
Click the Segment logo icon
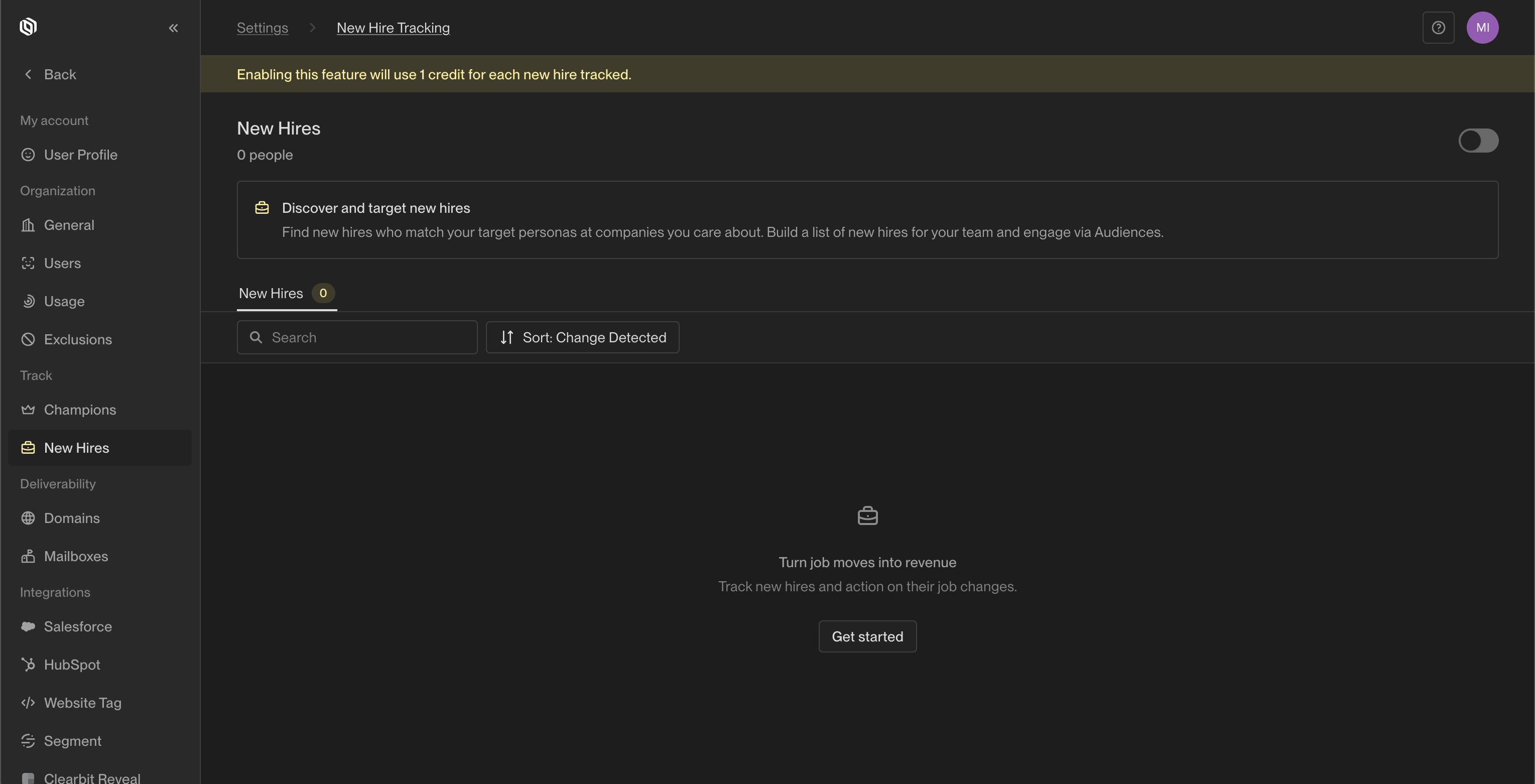28,741
